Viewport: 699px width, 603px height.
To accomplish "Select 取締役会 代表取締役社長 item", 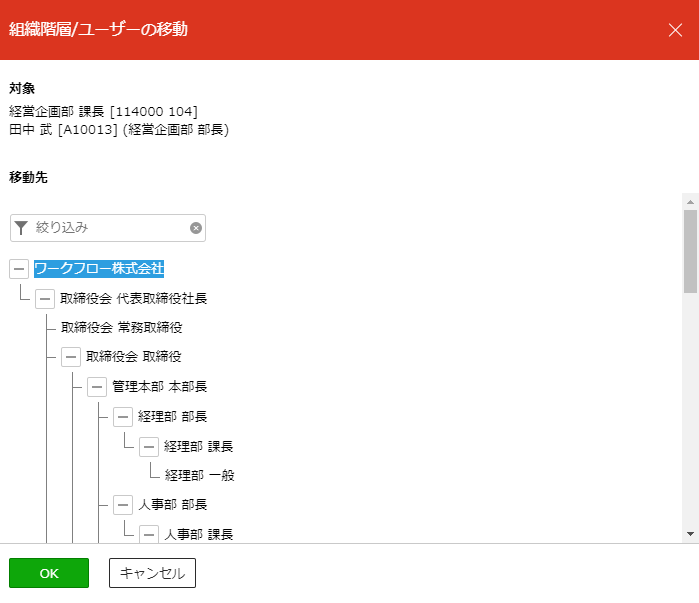I will coord(133,299).
